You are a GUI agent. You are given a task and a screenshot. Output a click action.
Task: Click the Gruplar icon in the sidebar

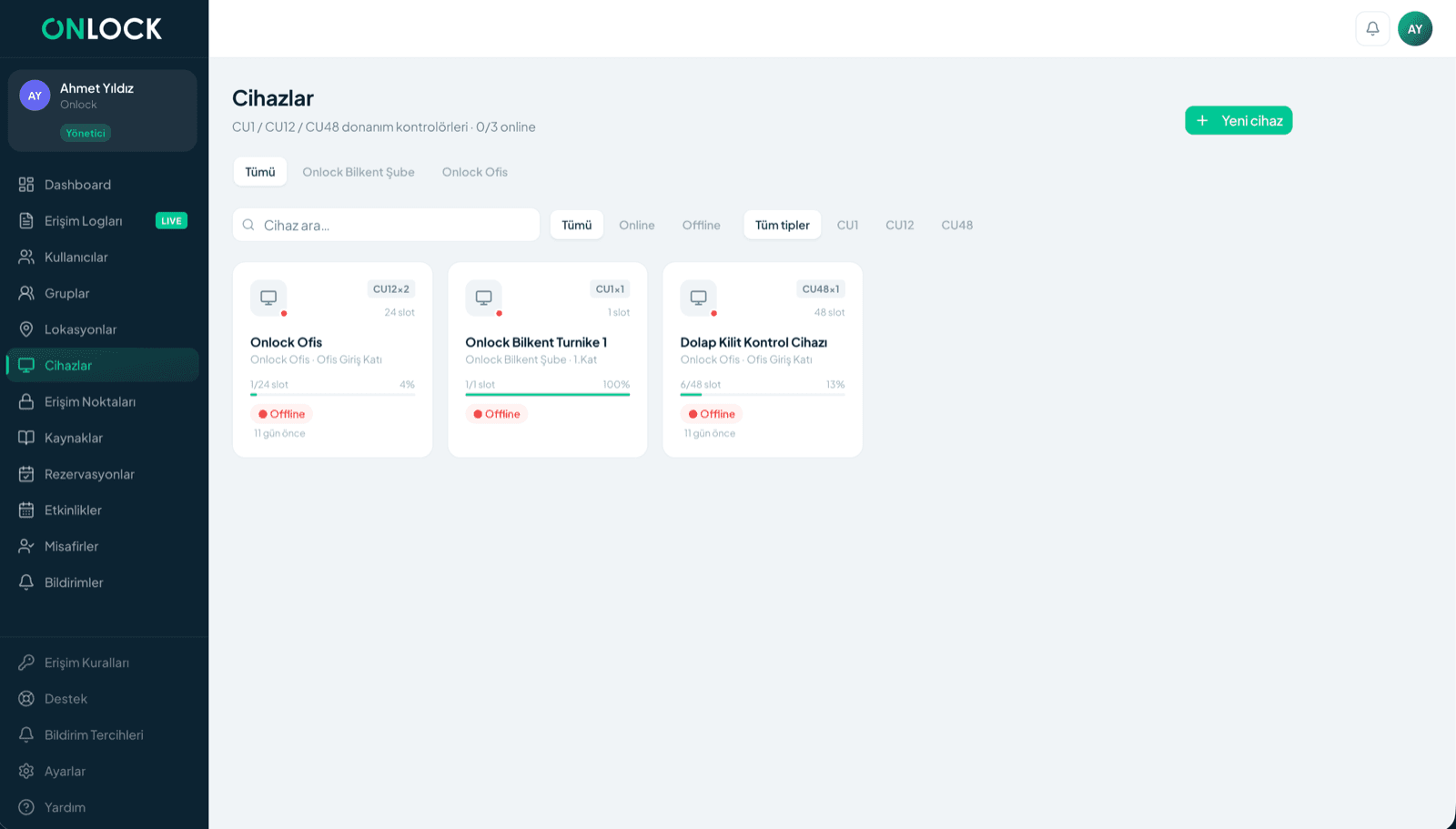pos(26,293)
